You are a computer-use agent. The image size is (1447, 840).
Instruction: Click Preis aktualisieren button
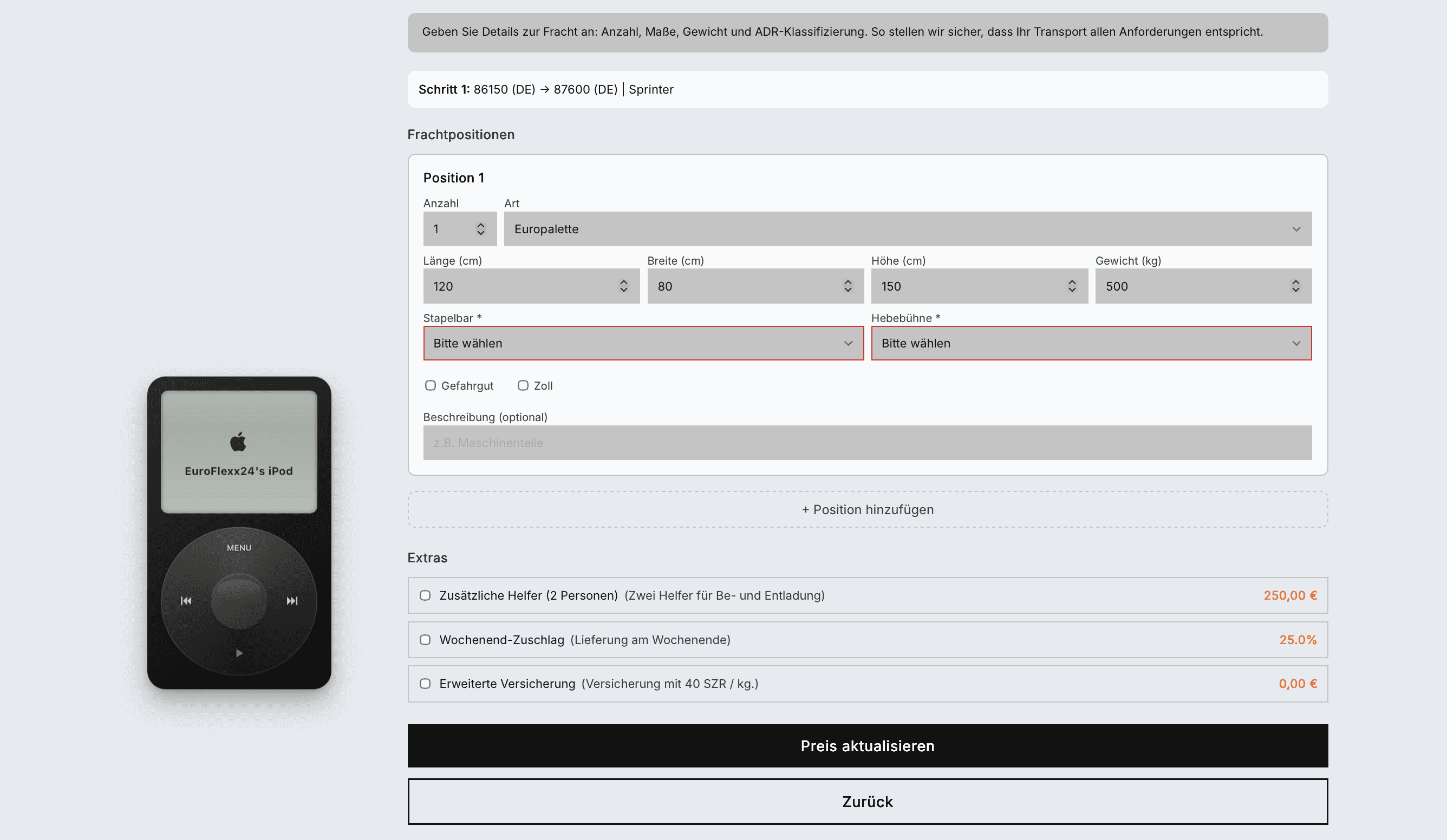[868, 746]
